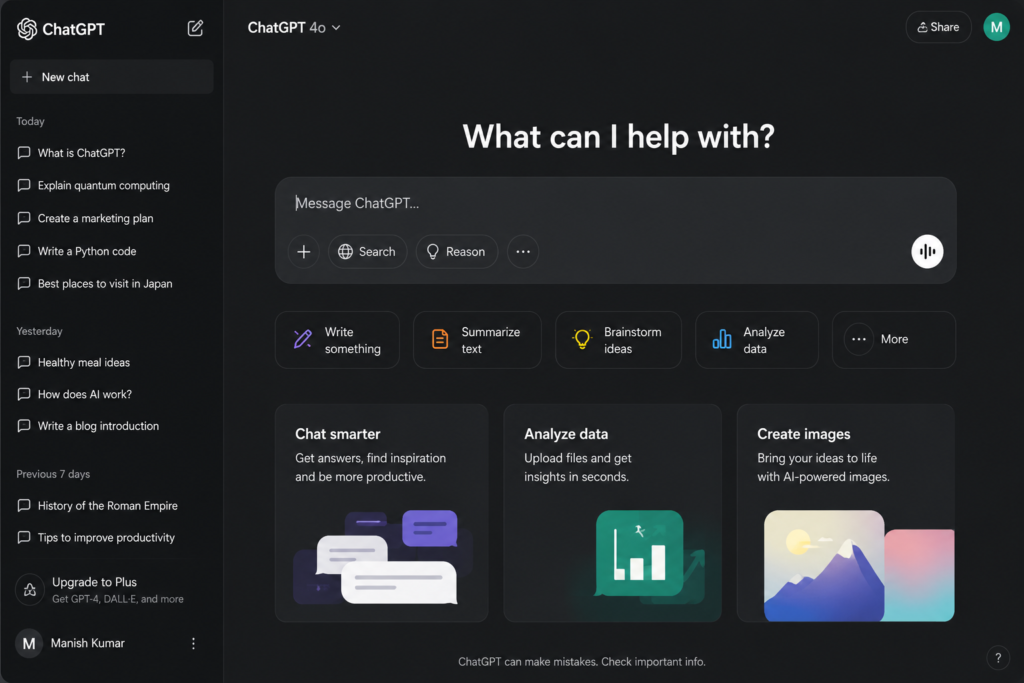Image resolution: width=1024 pixels, height=683 pixels.
Task: Open the Analyze data feature card
Action: [x=613, y=513]
